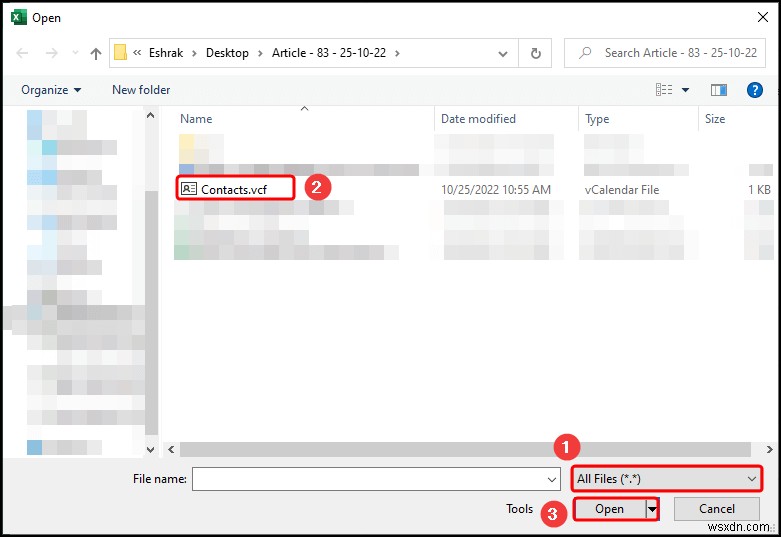Click the folder icon in the address bar
This screenshot has height=537, width=781.
[121, 52]
